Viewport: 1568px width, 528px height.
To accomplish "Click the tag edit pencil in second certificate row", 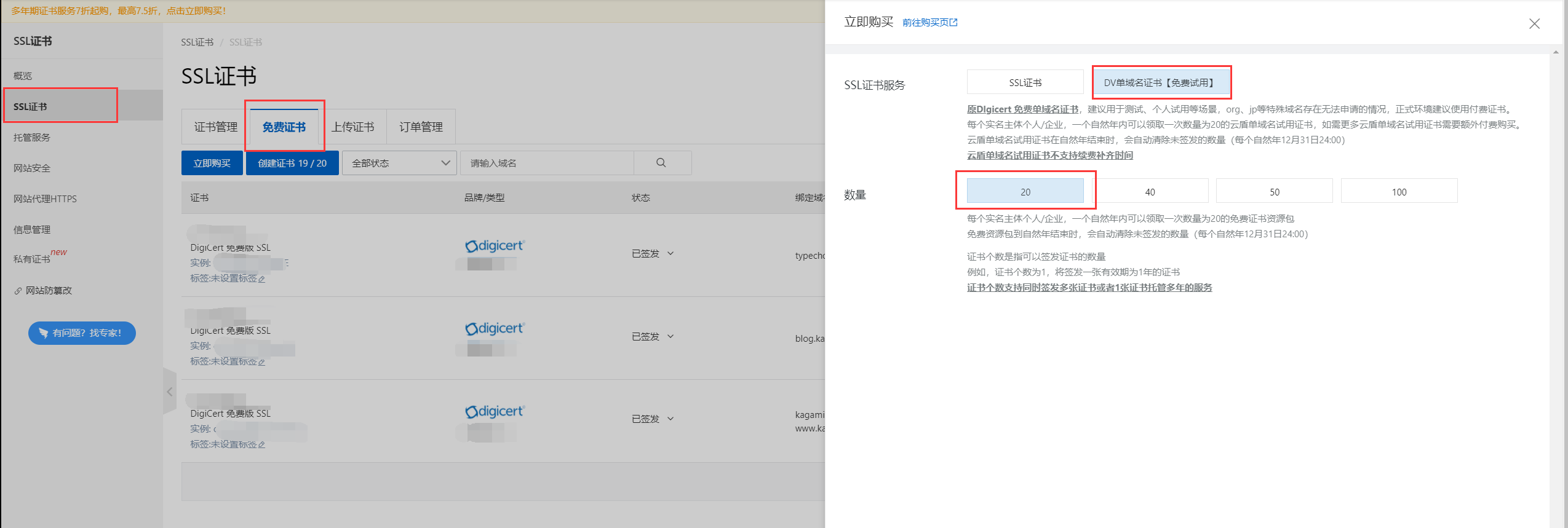I will (261, 362).
